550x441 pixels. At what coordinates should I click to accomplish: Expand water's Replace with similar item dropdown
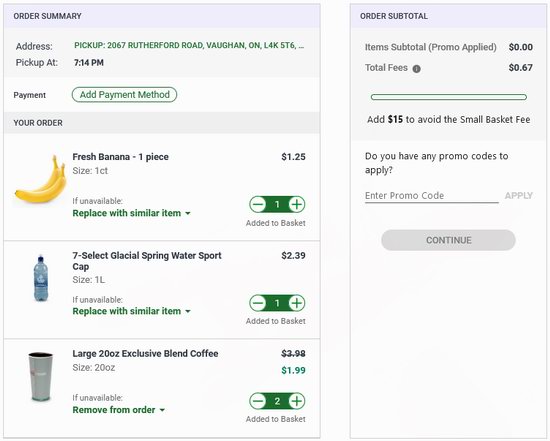coord(132,311)
